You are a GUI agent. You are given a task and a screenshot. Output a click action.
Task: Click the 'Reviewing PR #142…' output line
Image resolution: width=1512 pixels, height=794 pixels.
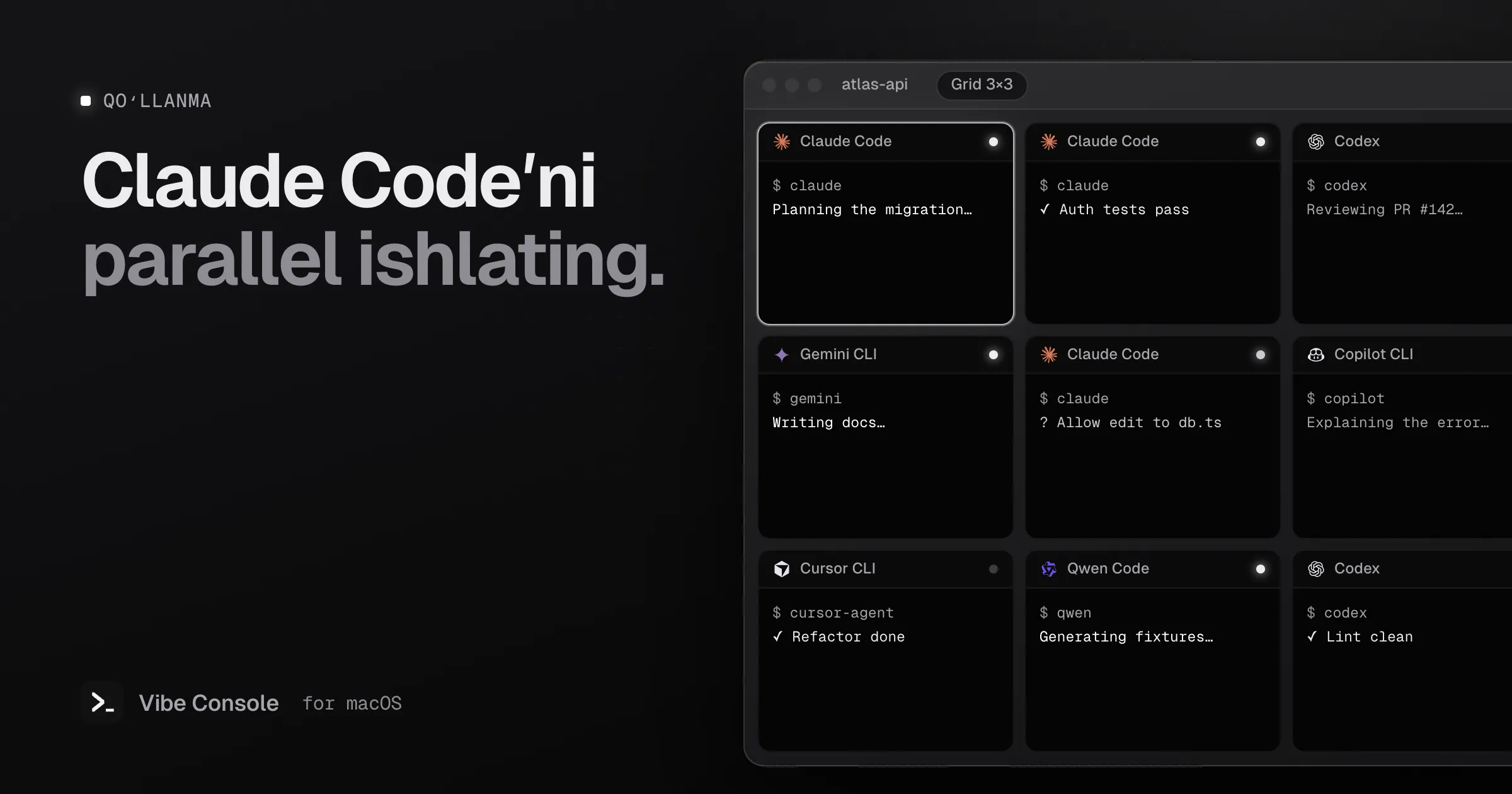click(1385, 210)
